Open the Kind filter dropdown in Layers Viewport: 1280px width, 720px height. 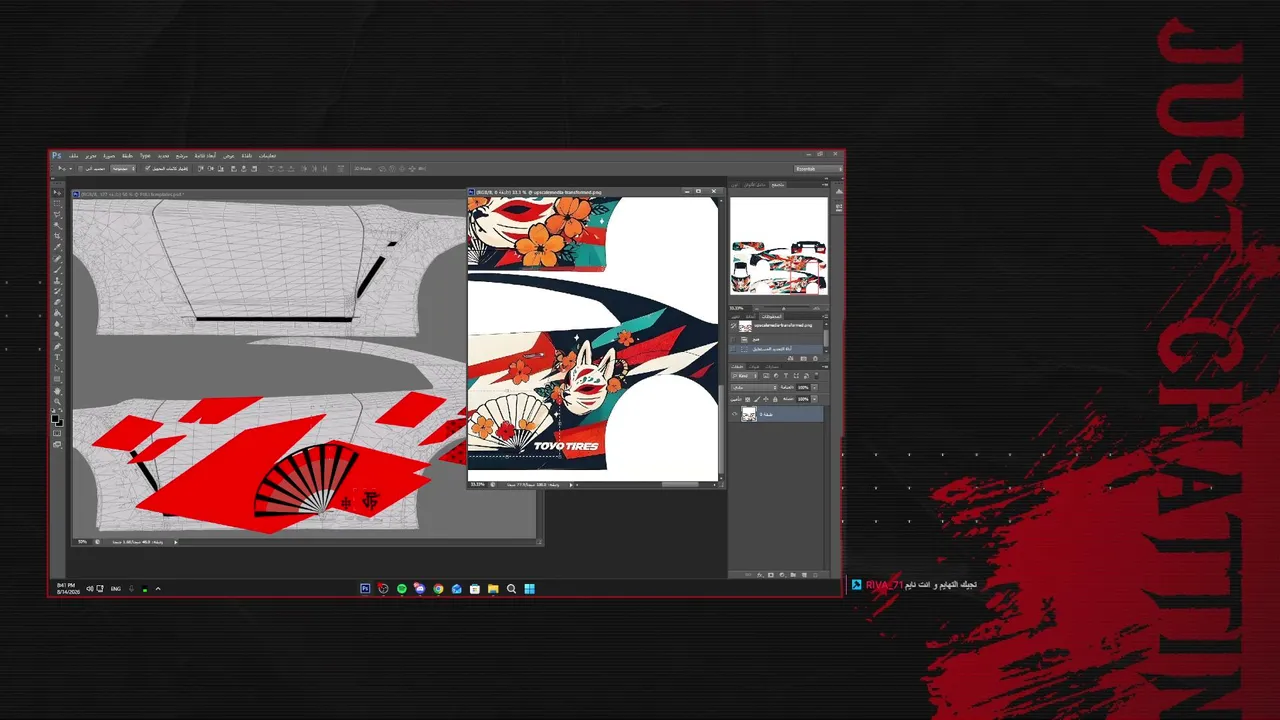pos(743,376)
